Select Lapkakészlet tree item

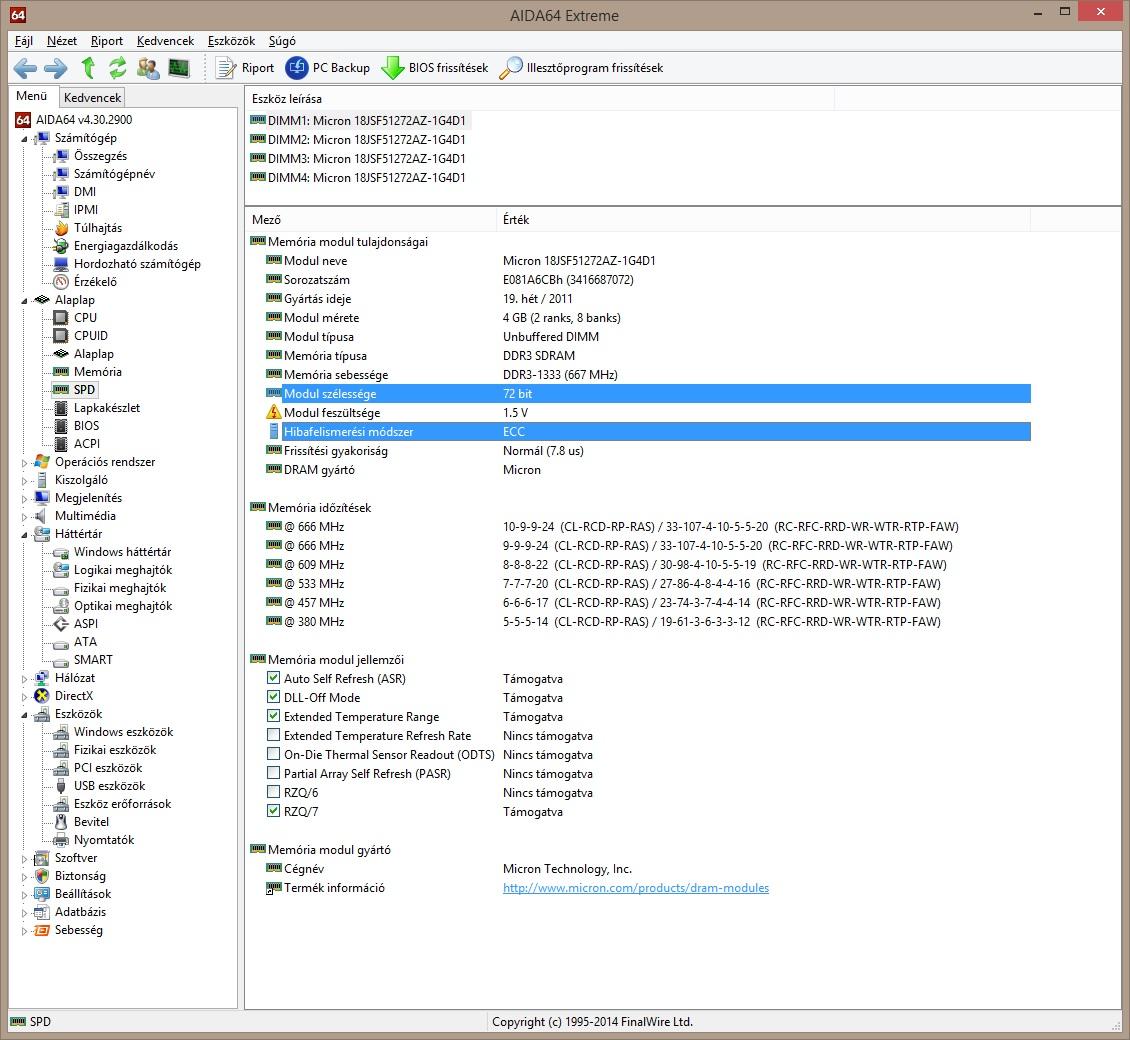click(107, 407)
